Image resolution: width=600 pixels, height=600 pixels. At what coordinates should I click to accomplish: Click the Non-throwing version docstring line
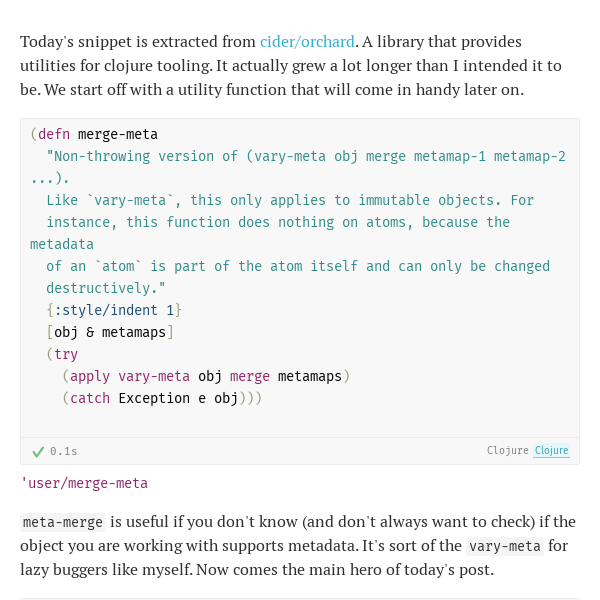[x=306, y=157]
